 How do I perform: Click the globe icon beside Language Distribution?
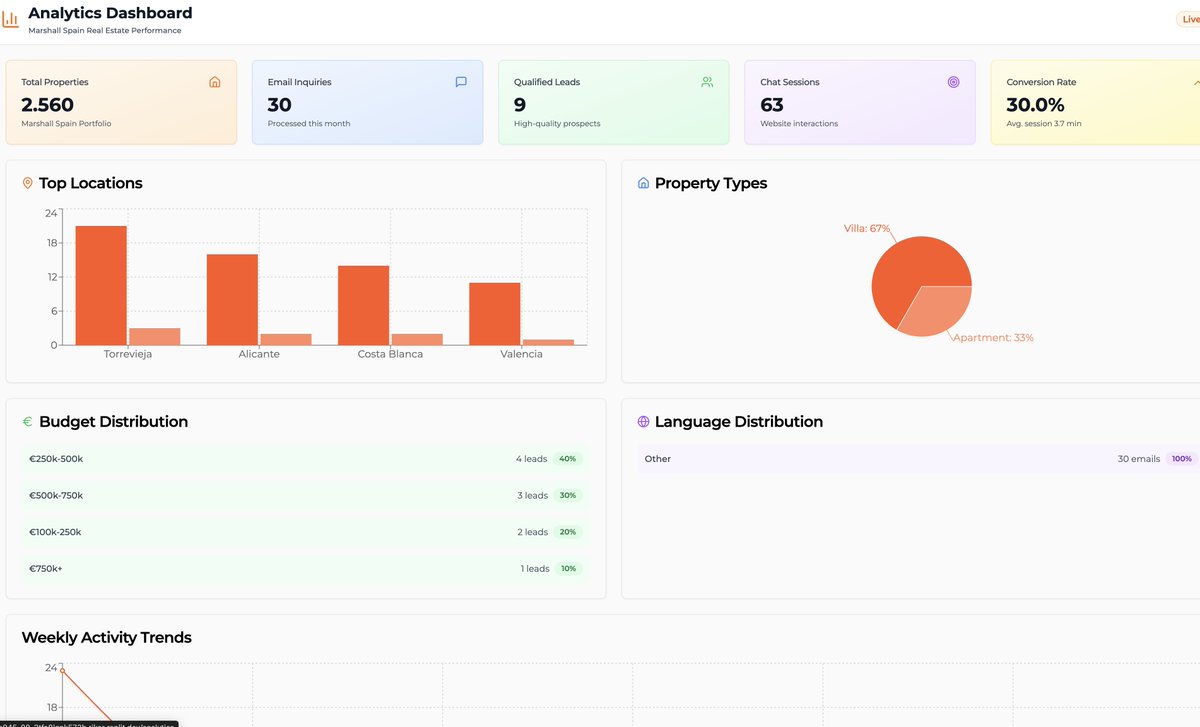pos(642,421)
